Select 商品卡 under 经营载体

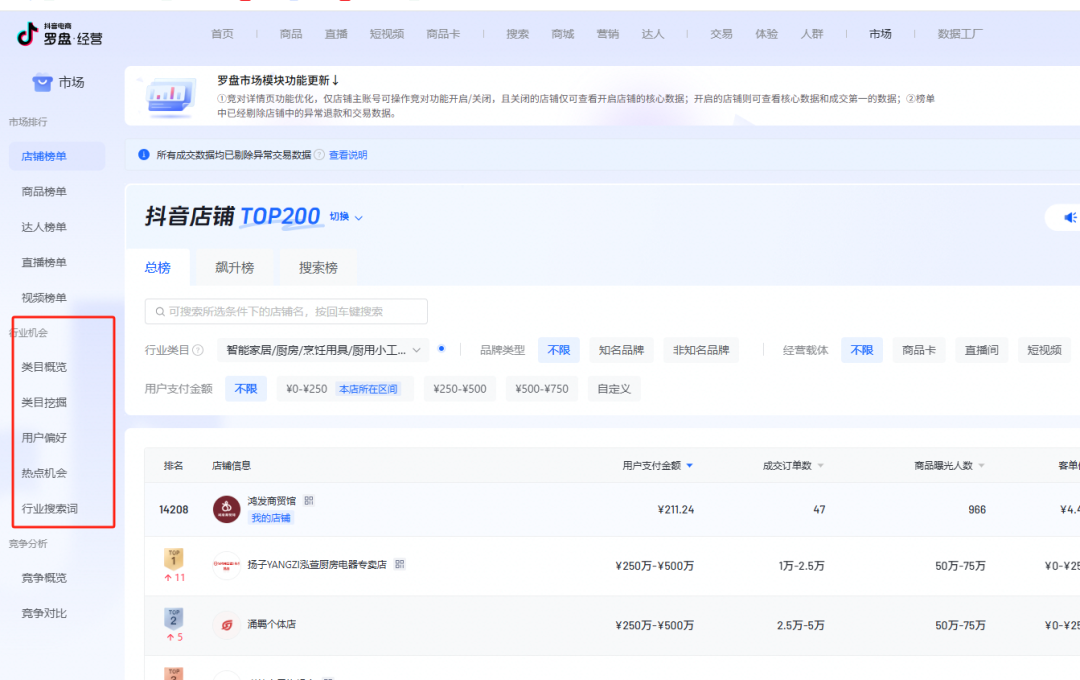[x=919, y=350]
